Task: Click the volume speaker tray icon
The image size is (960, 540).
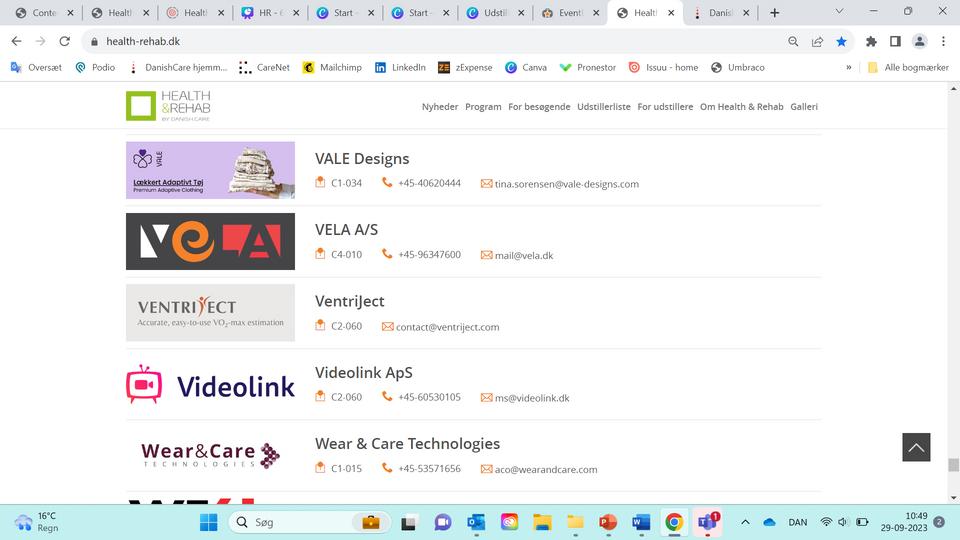Action: (843, 522)
